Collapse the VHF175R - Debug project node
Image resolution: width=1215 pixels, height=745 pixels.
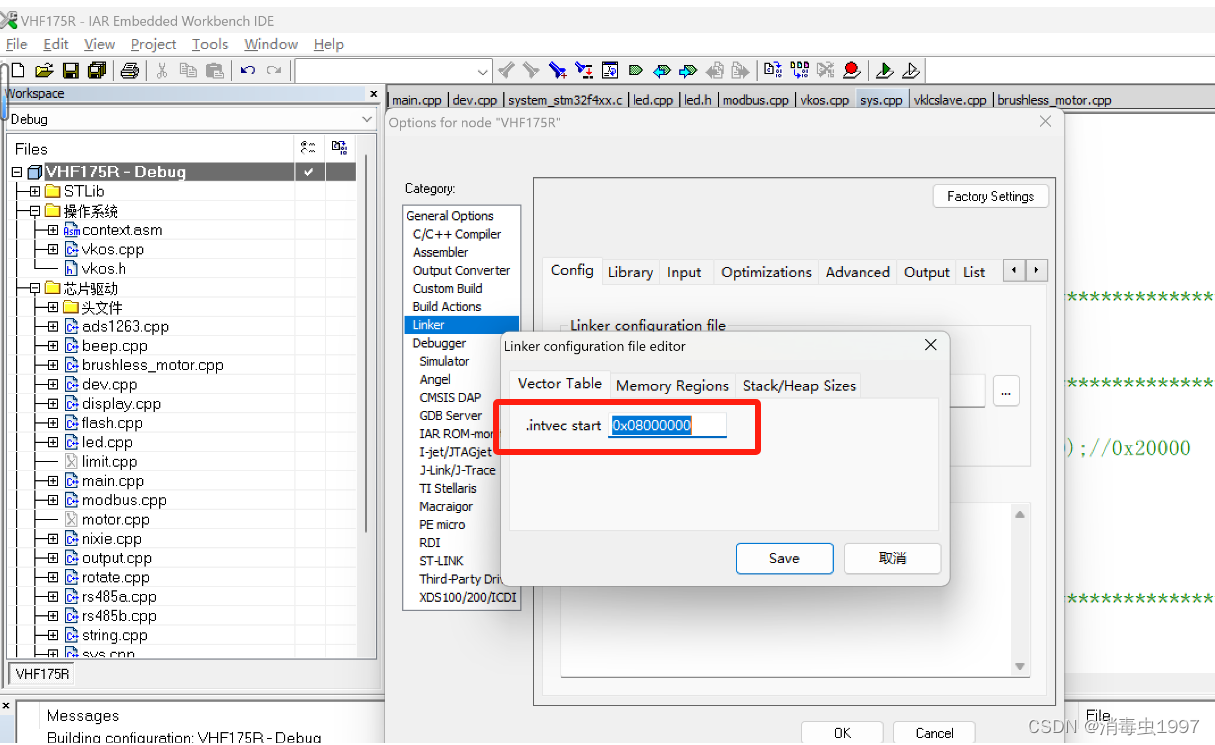pos(17,172)
